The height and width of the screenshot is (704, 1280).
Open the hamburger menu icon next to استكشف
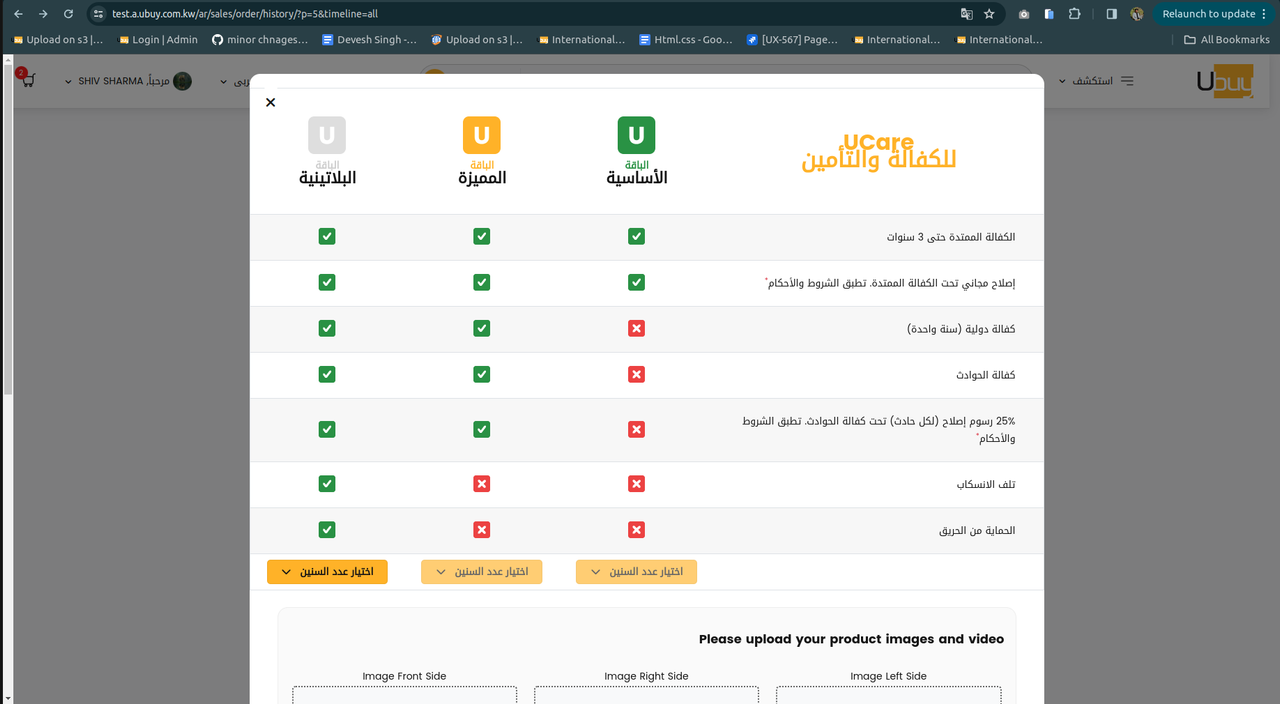(1127, 81)
